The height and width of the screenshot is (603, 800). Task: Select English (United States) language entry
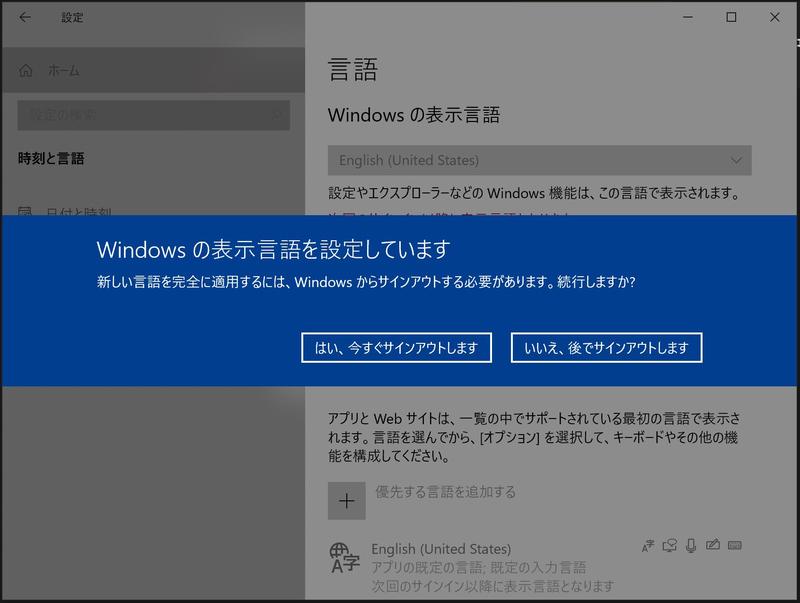pyautogui.click(x=535, y=567)
